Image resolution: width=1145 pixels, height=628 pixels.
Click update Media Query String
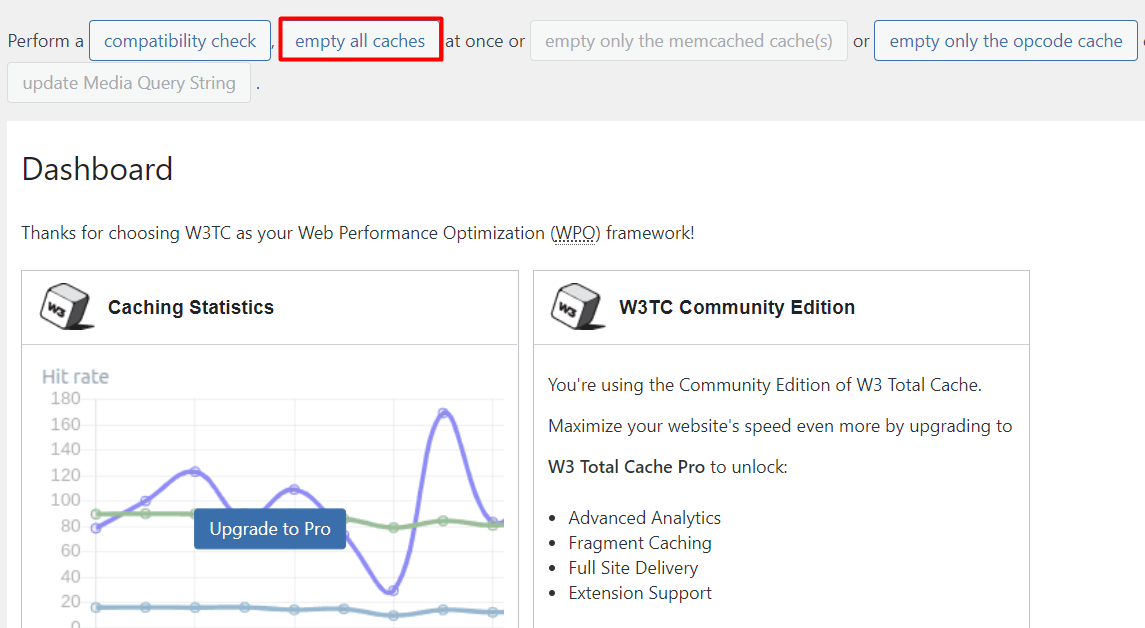click(128, 83)
